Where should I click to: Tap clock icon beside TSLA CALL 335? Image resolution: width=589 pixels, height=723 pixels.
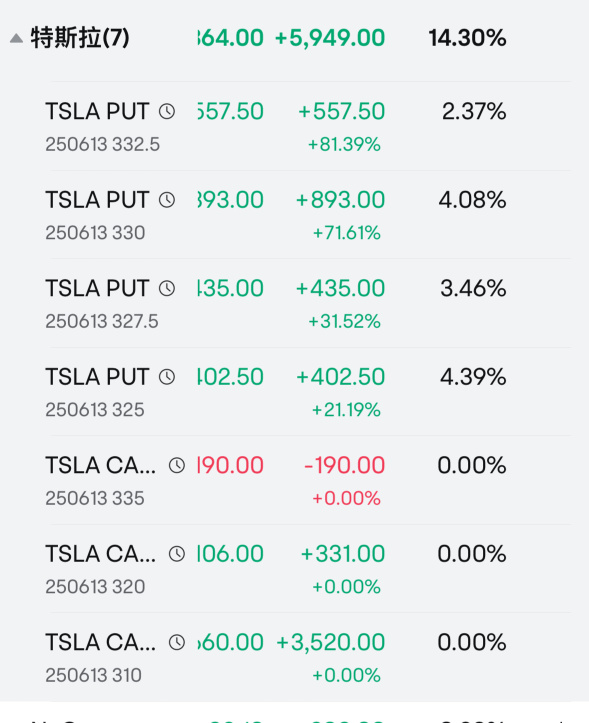tap(177, 465)
